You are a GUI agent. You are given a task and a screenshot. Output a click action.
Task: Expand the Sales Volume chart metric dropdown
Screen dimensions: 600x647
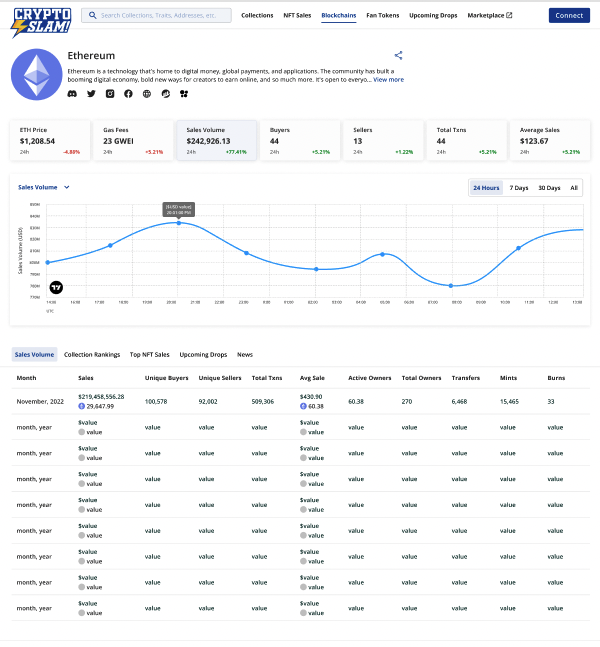(x=44, y=187)
